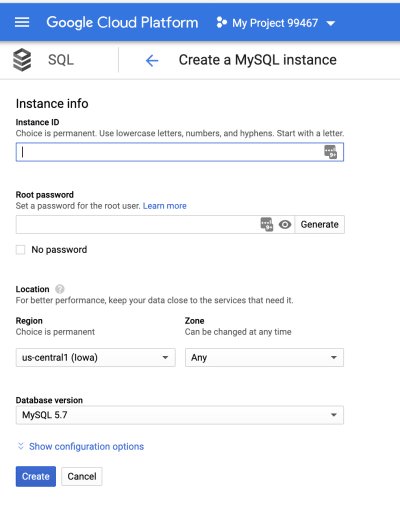
Task: Go back using the blue arrow
Action: click(152, 60)
